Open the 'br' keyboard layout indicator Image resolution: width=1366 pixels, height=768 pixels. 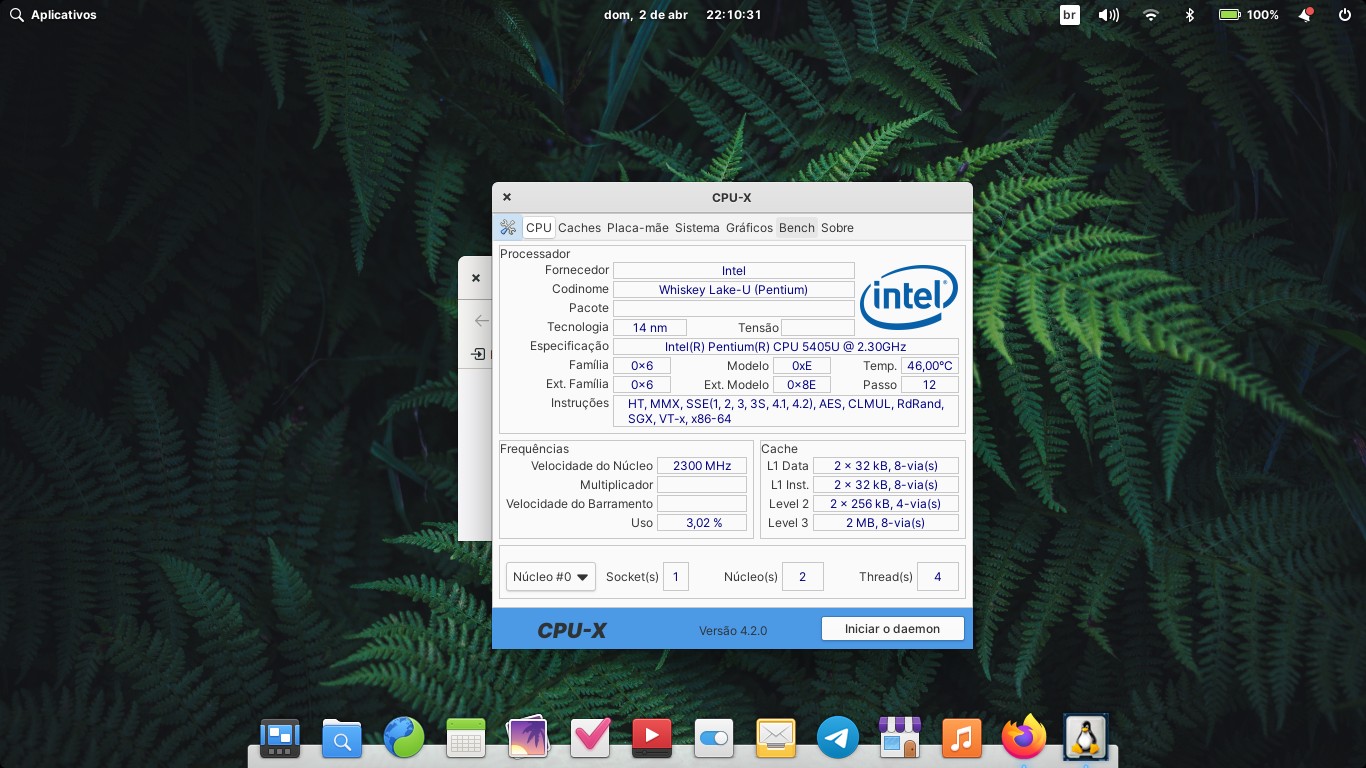pyautogui.click(x=1070, y=15)
